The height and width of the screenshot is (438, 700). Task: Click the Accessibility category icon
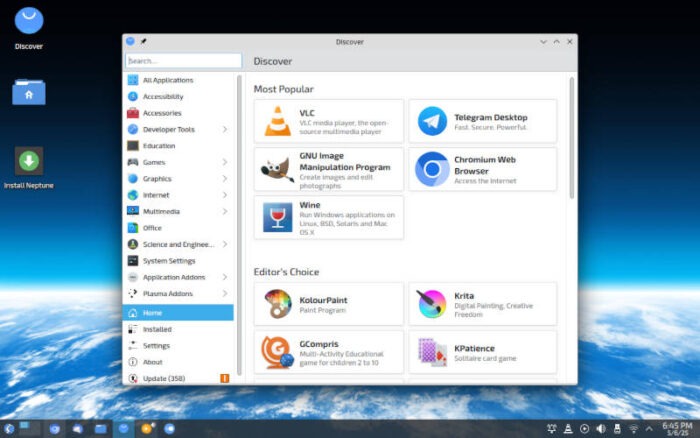133,96
